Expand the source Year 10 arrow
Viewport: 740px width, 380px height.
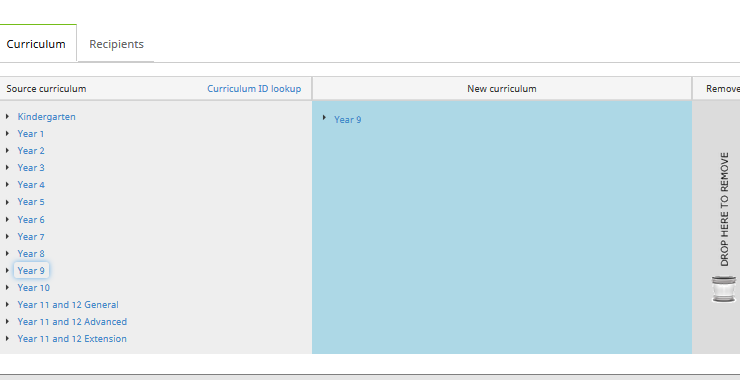pos(8,287)
